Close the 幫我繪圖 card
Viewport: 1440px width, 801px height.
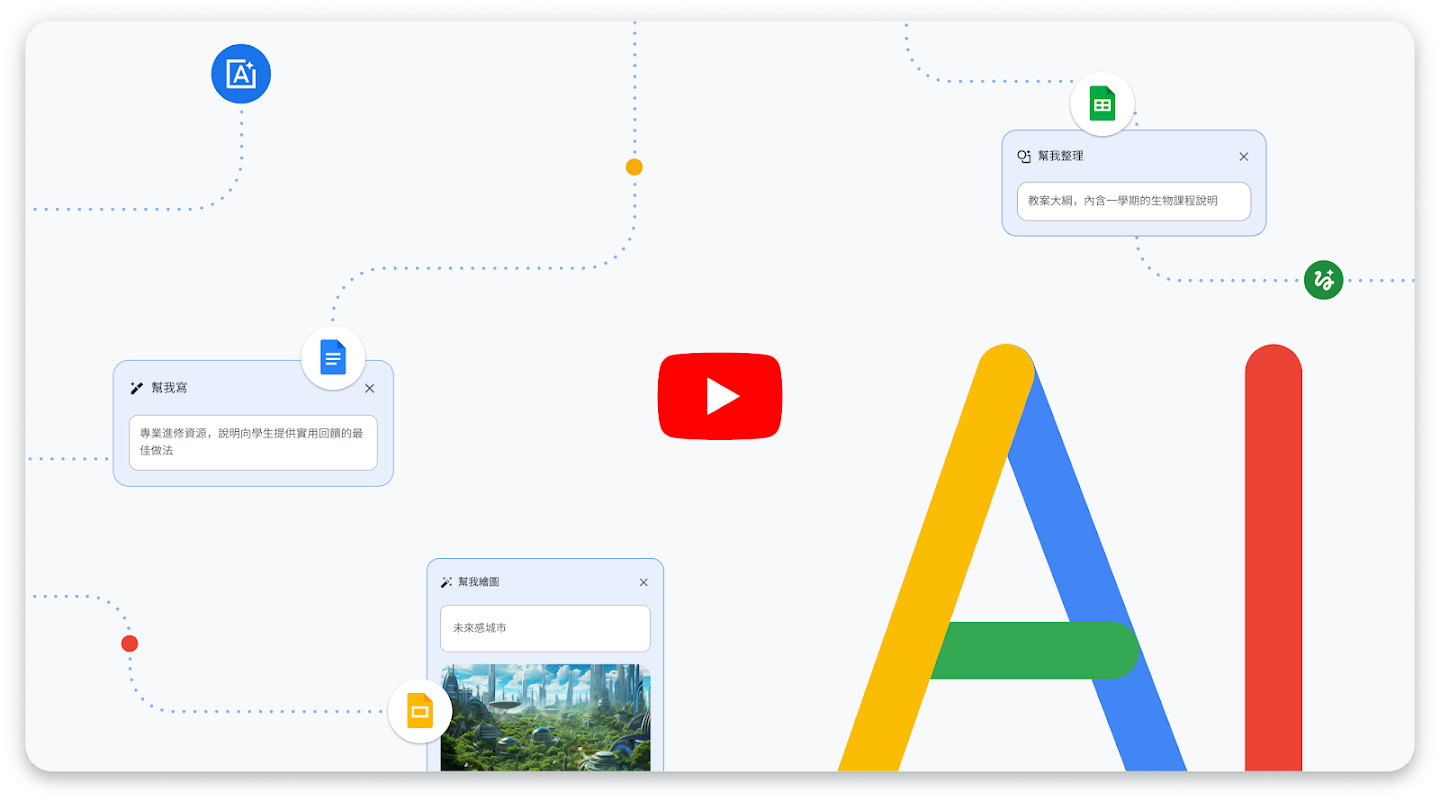643,582
